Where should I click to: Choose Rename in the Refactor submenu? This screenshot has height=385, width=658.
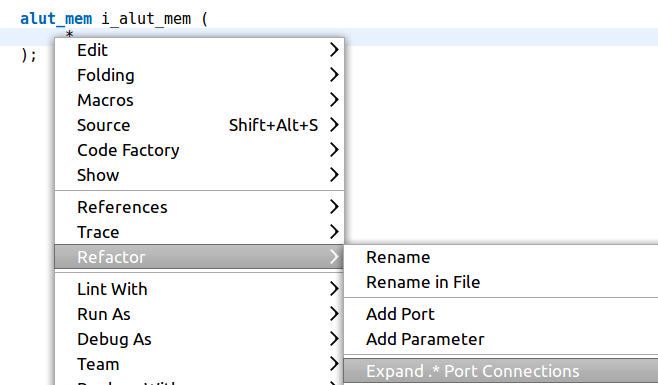(x=501, y=257)
